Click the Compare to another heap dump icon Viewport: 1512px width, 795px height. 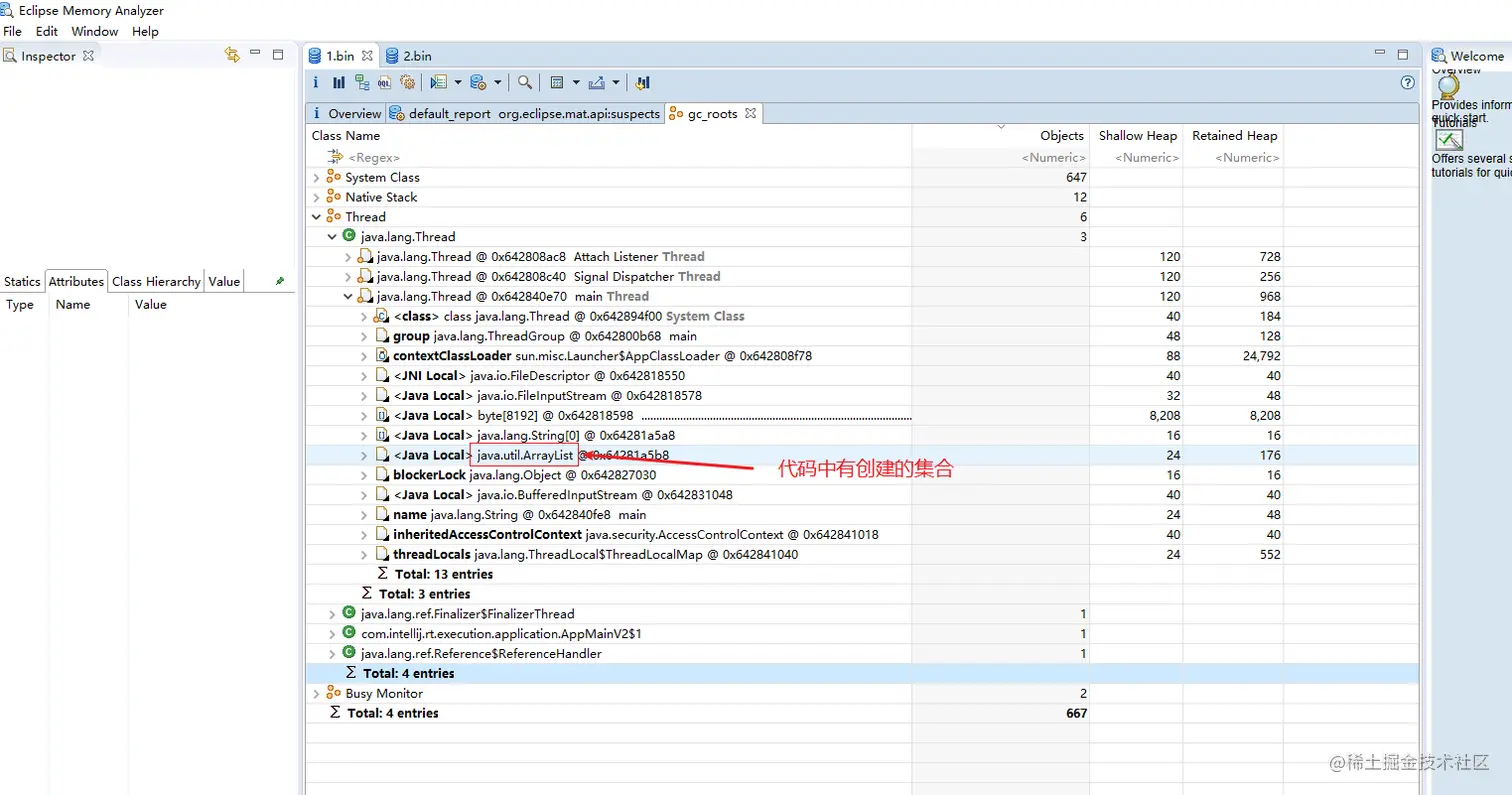click(643, 83)
